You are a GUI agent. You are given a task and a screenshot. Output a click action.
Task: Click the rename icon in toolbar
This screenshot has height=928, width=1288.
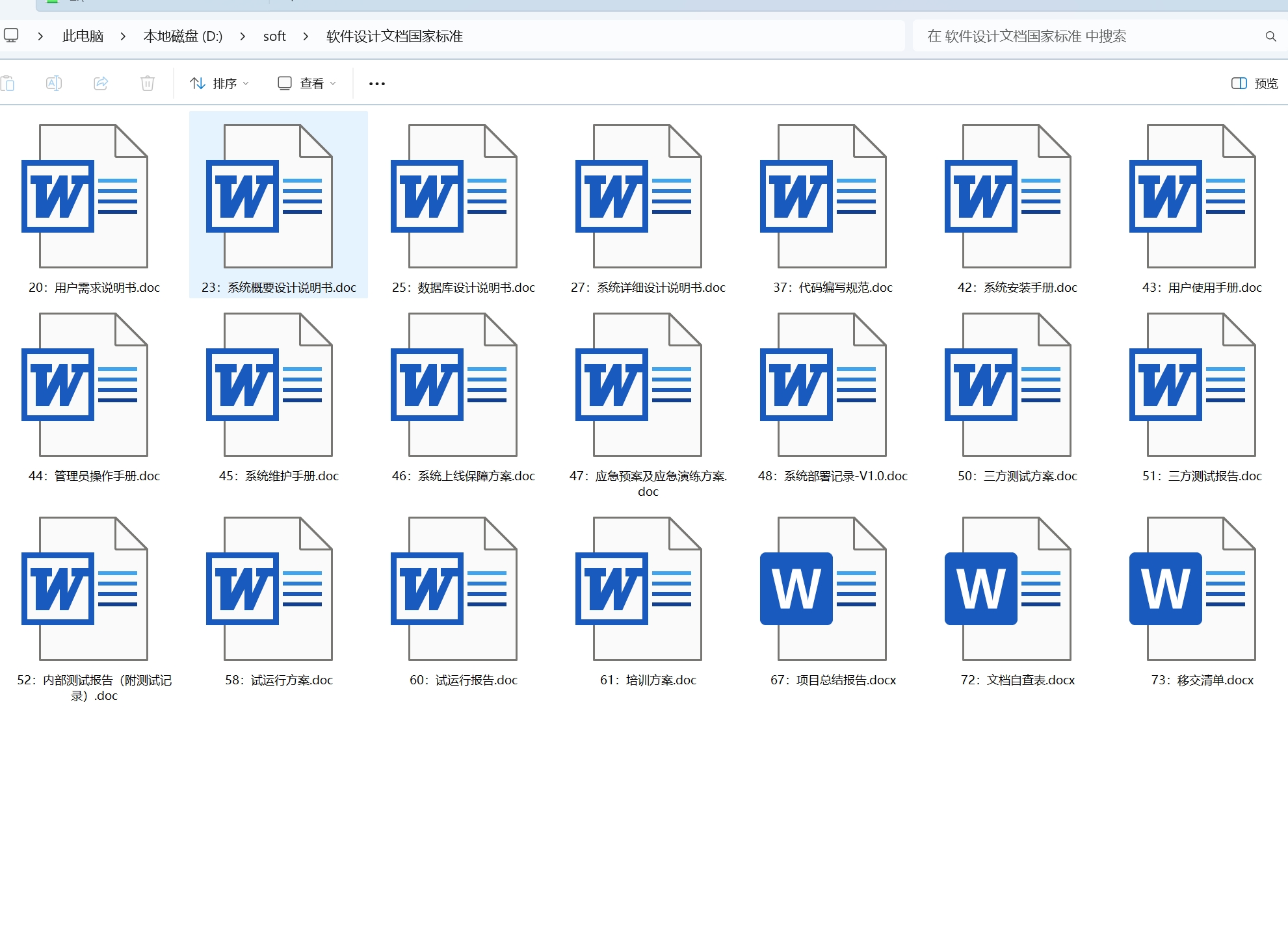point(54,83)
